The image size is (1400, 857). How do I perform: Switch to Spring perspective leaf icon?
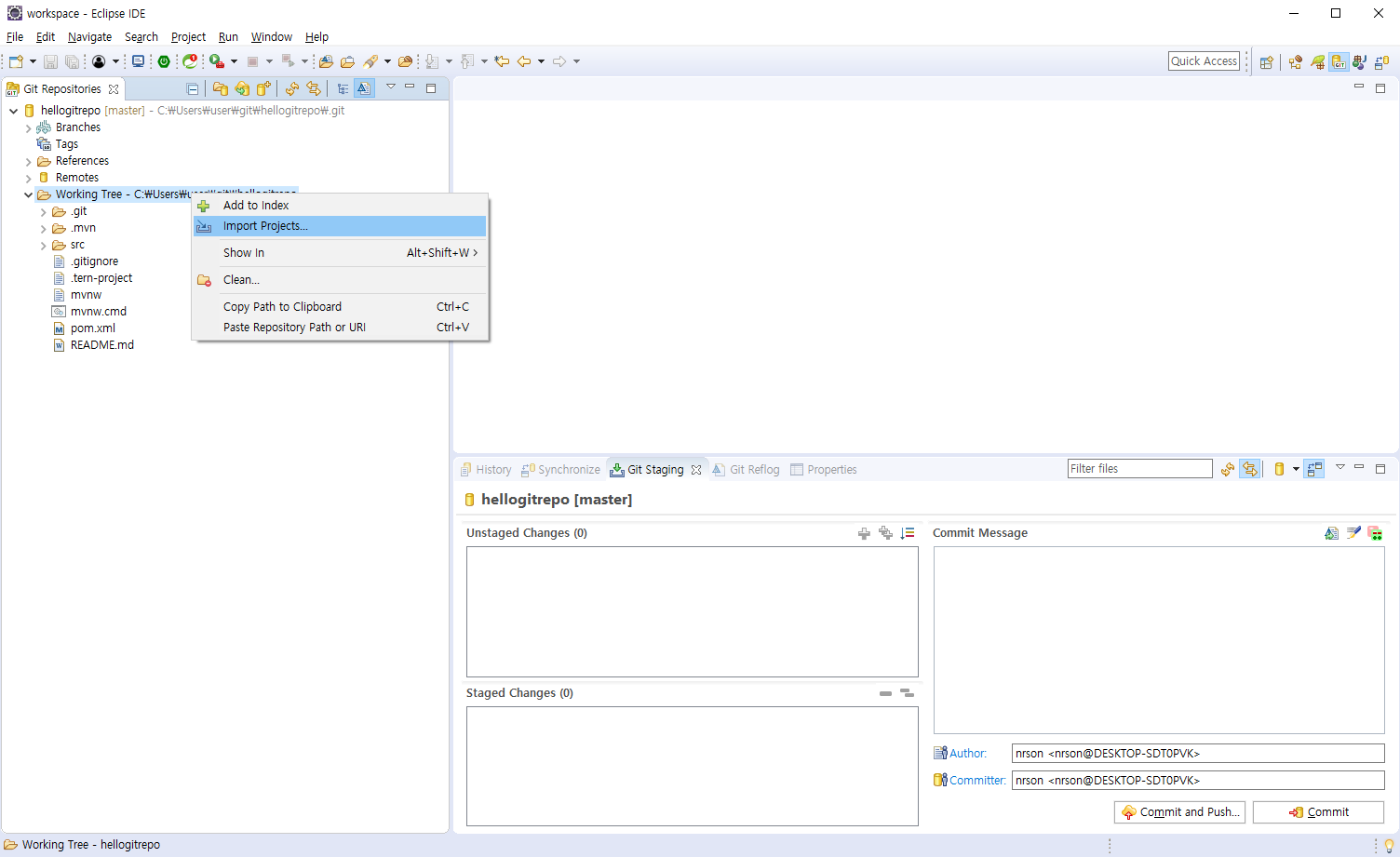[1317, 62]
